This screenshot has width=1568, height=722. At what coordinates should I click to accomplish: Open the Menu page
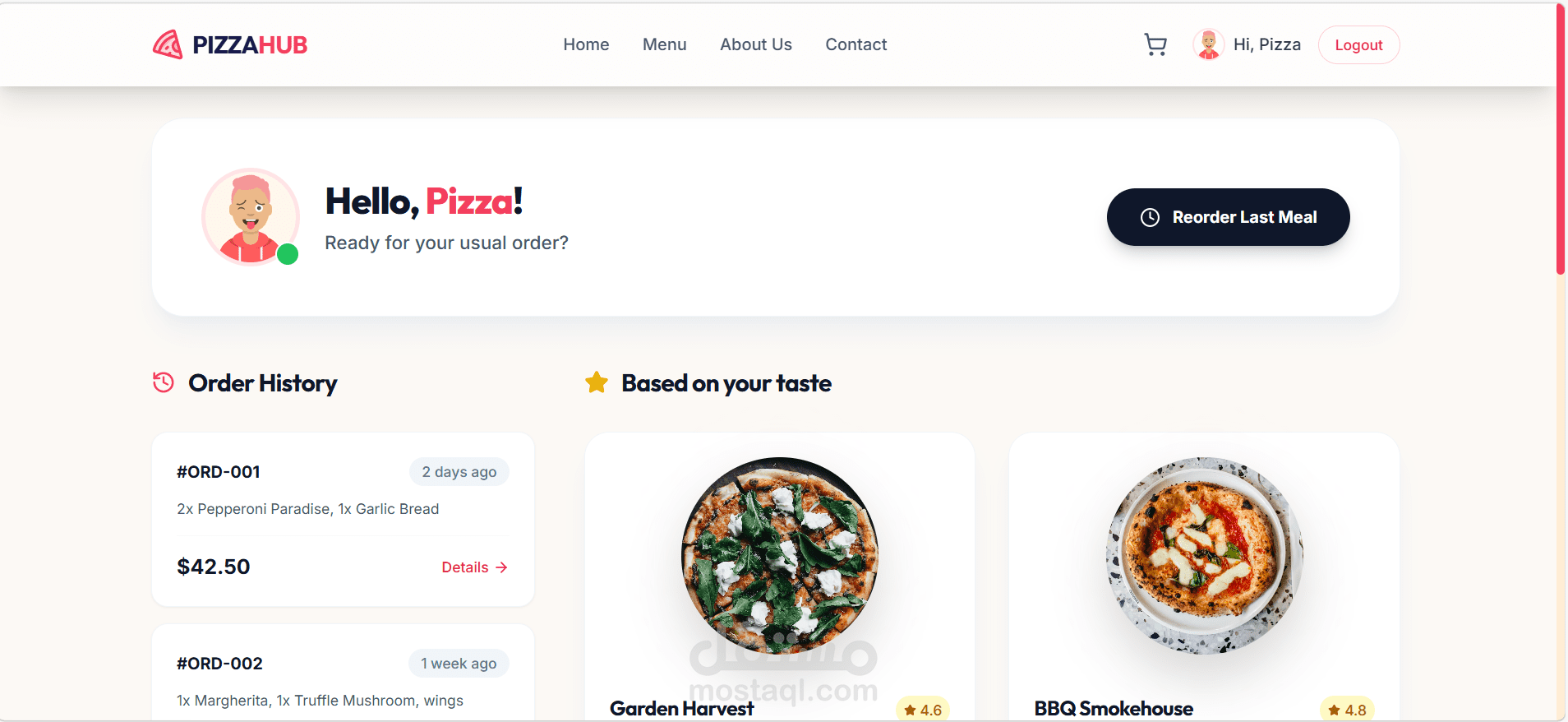pos(664,44)
